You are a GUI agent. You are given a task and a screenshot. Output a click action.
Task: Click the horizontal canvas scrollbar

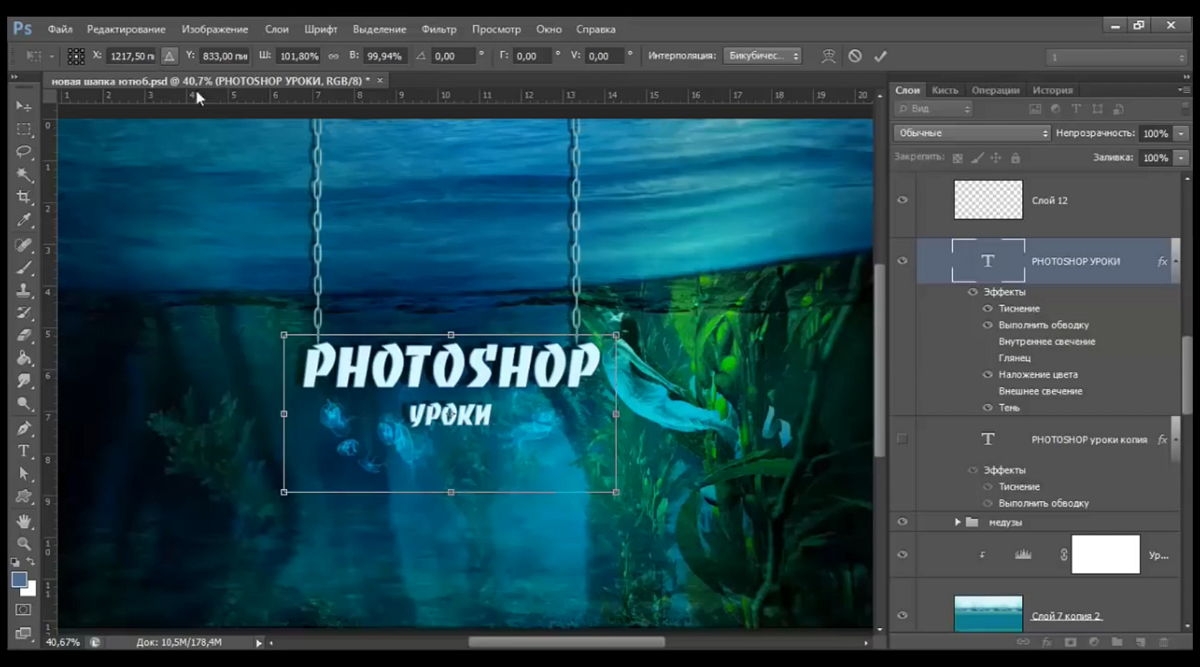566,642
